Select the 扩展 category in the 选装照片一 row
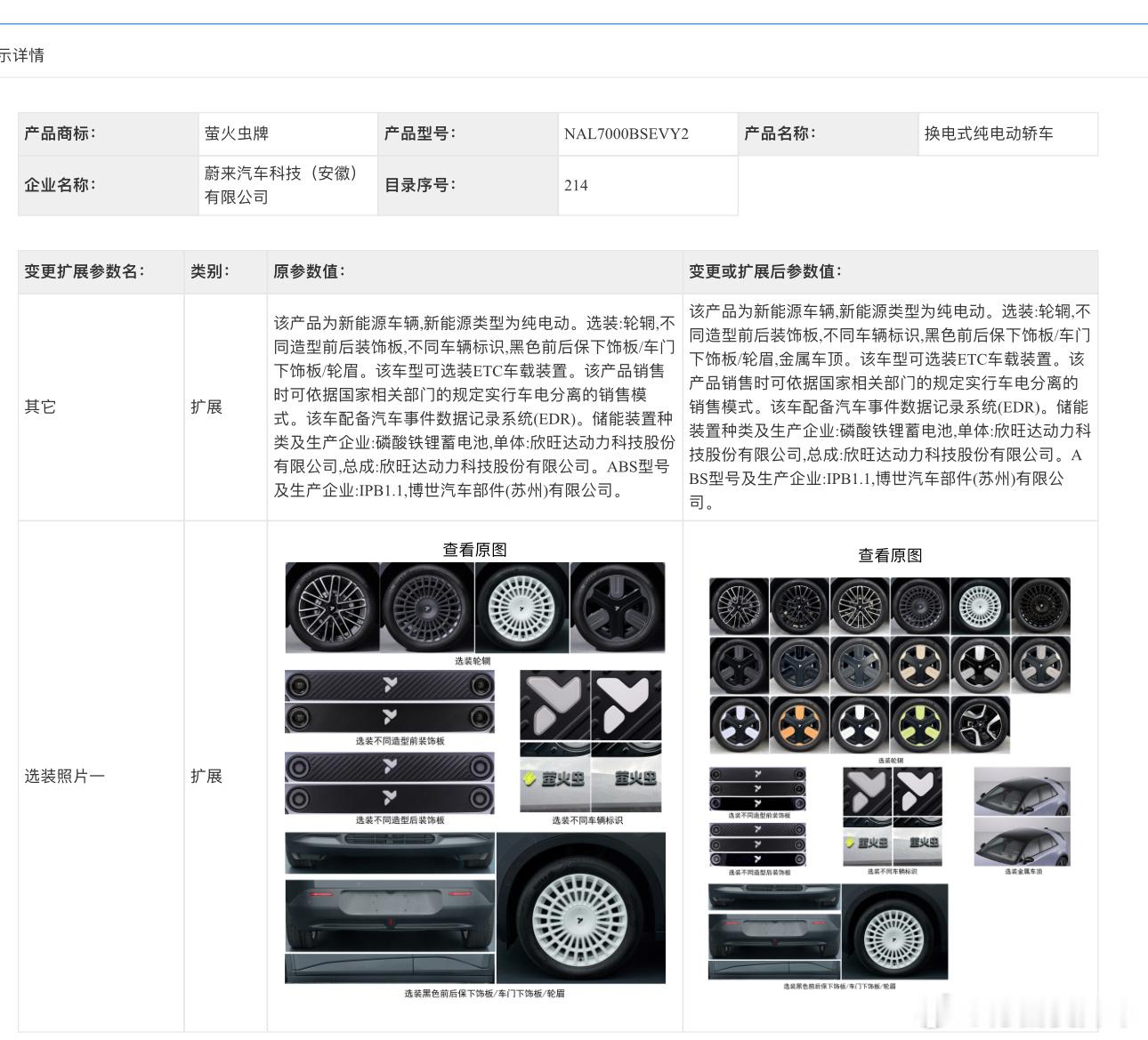This screenshot has width=1148, height=1040. tap(225, 777)
